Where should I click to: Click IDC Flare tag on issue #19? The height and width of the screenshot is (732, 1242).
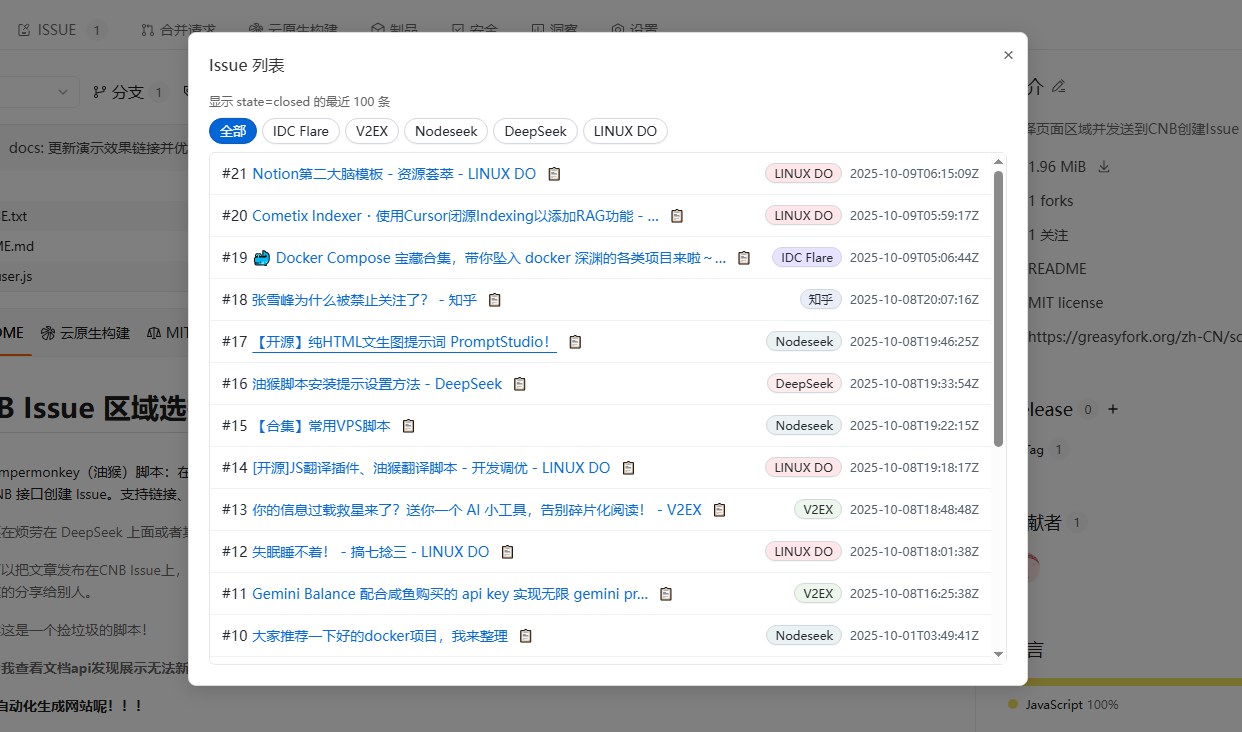tap(807, 258)
